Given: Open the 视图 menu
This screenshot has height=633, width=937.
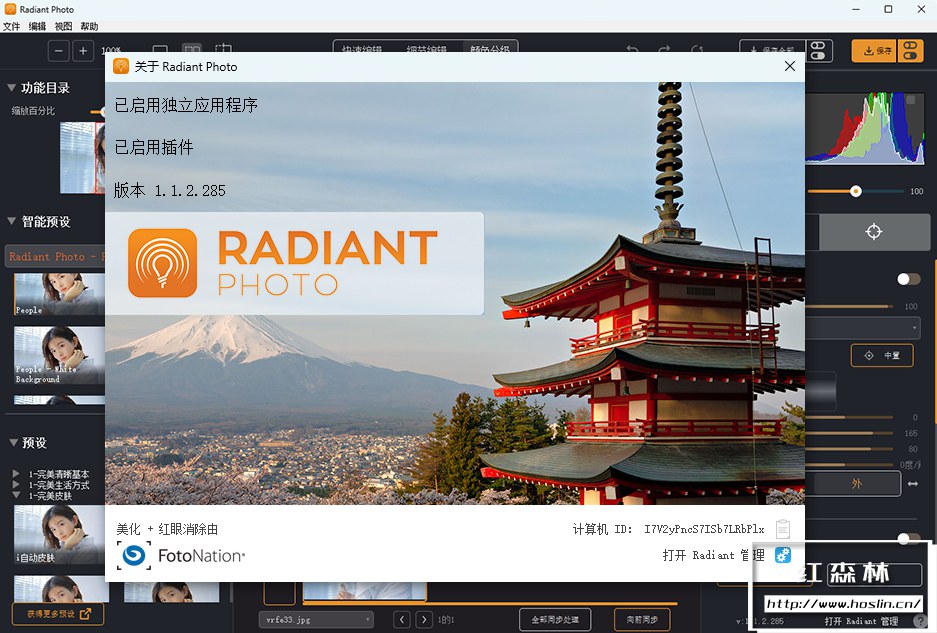Looking at the screenshot, I should pos(63,26).
